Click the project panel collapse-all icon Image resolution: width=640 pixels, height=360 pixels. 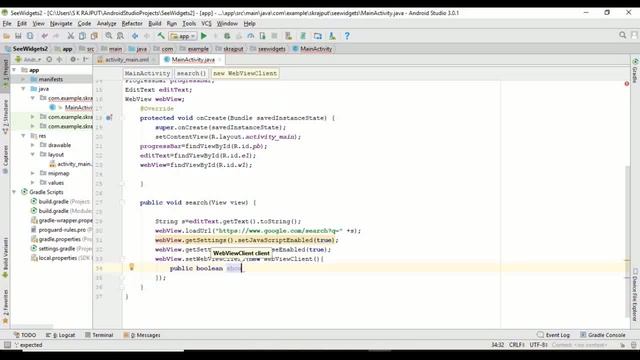[x=60, y=60]
